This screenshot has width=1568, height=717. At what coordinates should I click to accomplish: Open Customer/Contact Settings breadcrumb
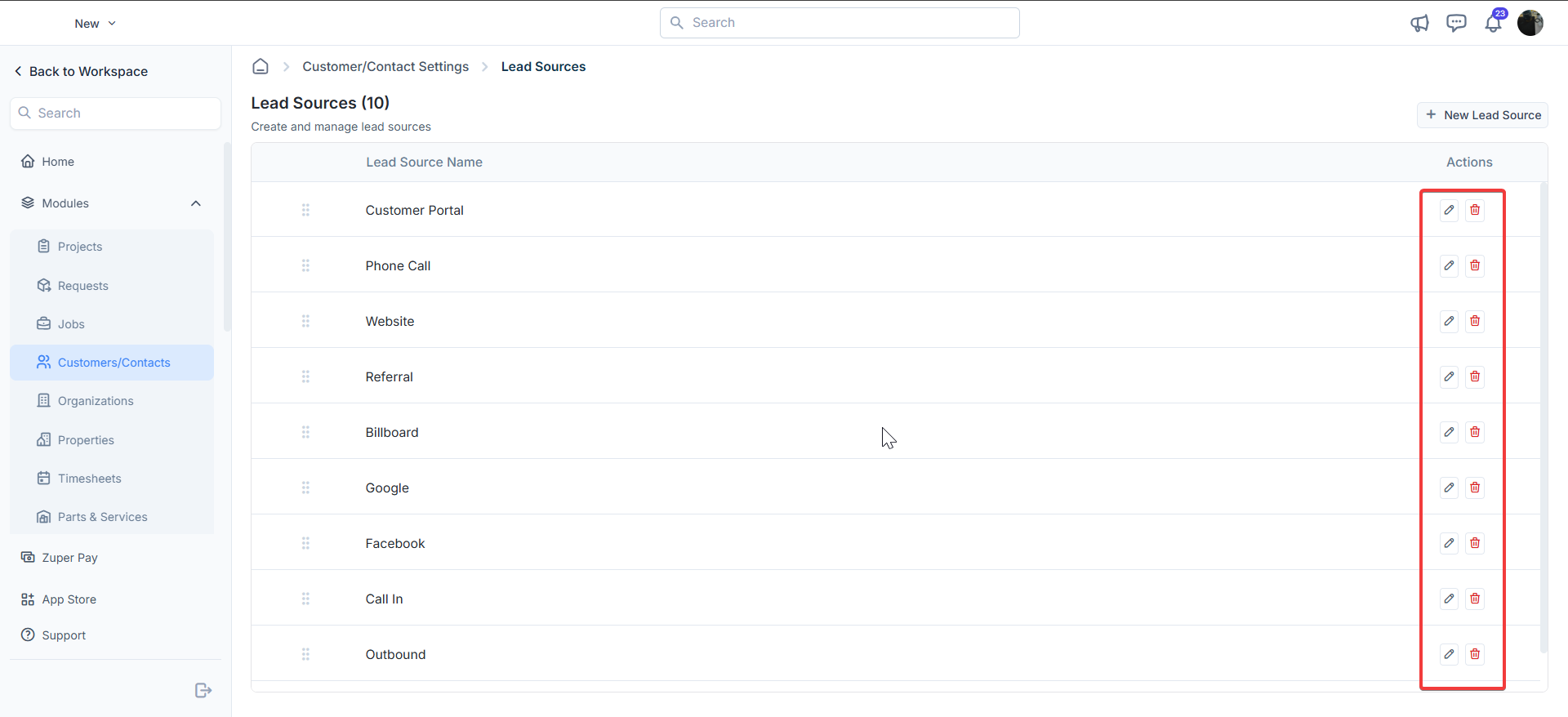coord(385,67)
